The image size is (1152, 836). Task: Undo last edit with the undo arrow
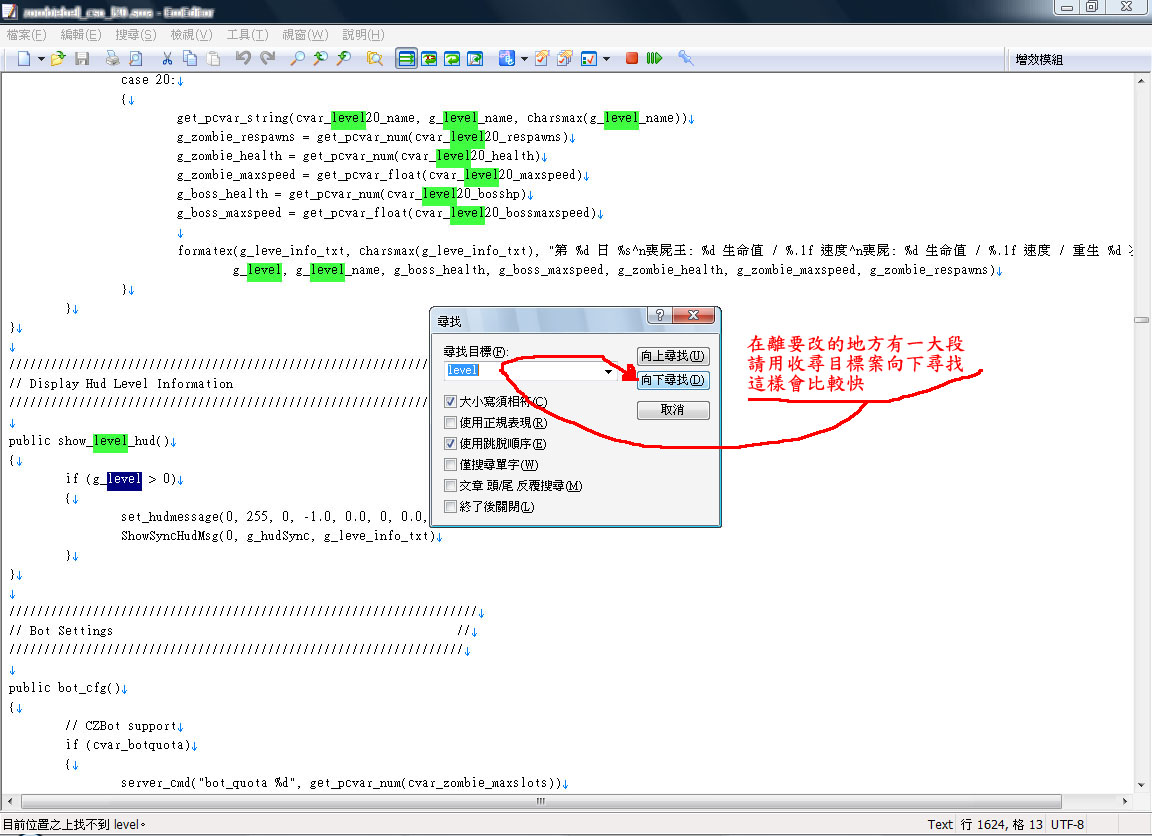pyautogui.click(x=243, y=59)
